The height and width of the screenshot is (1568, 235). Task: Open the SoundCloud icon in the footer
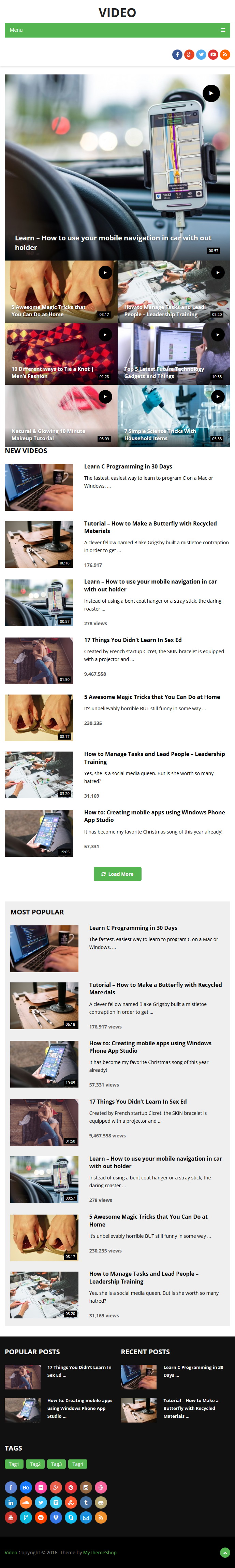[x=26, y=1502]
